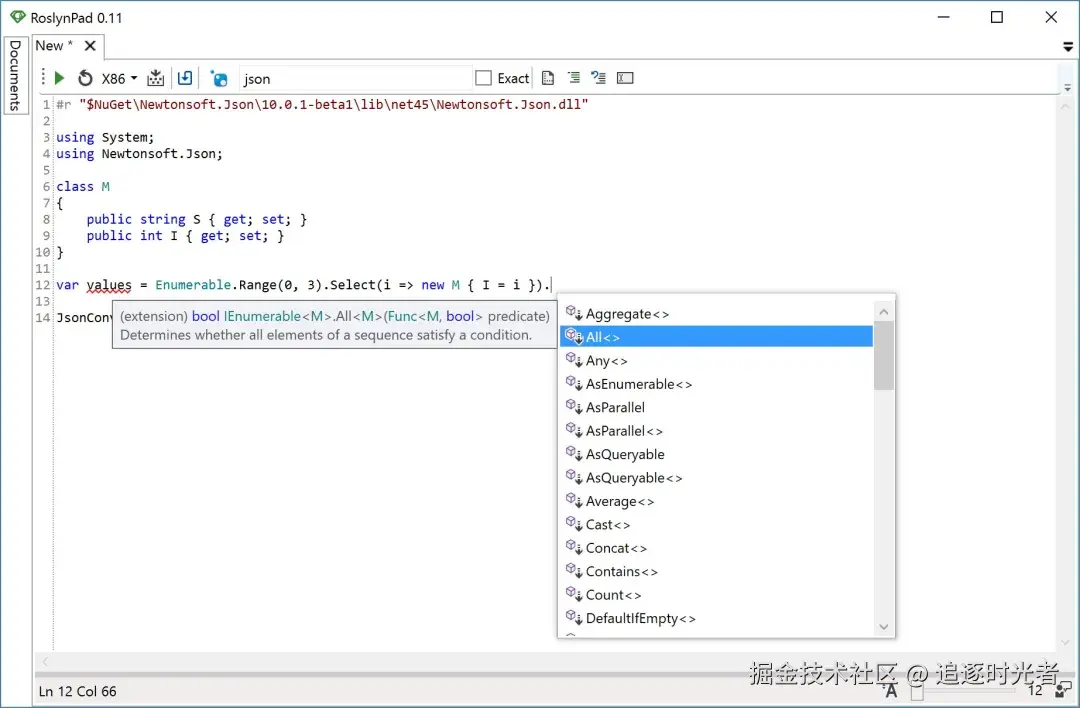Click the editor horizontal scrollbar
The width and height of the screenshot is (1080, 708).
pyautogui.click(x=544, y=662)
